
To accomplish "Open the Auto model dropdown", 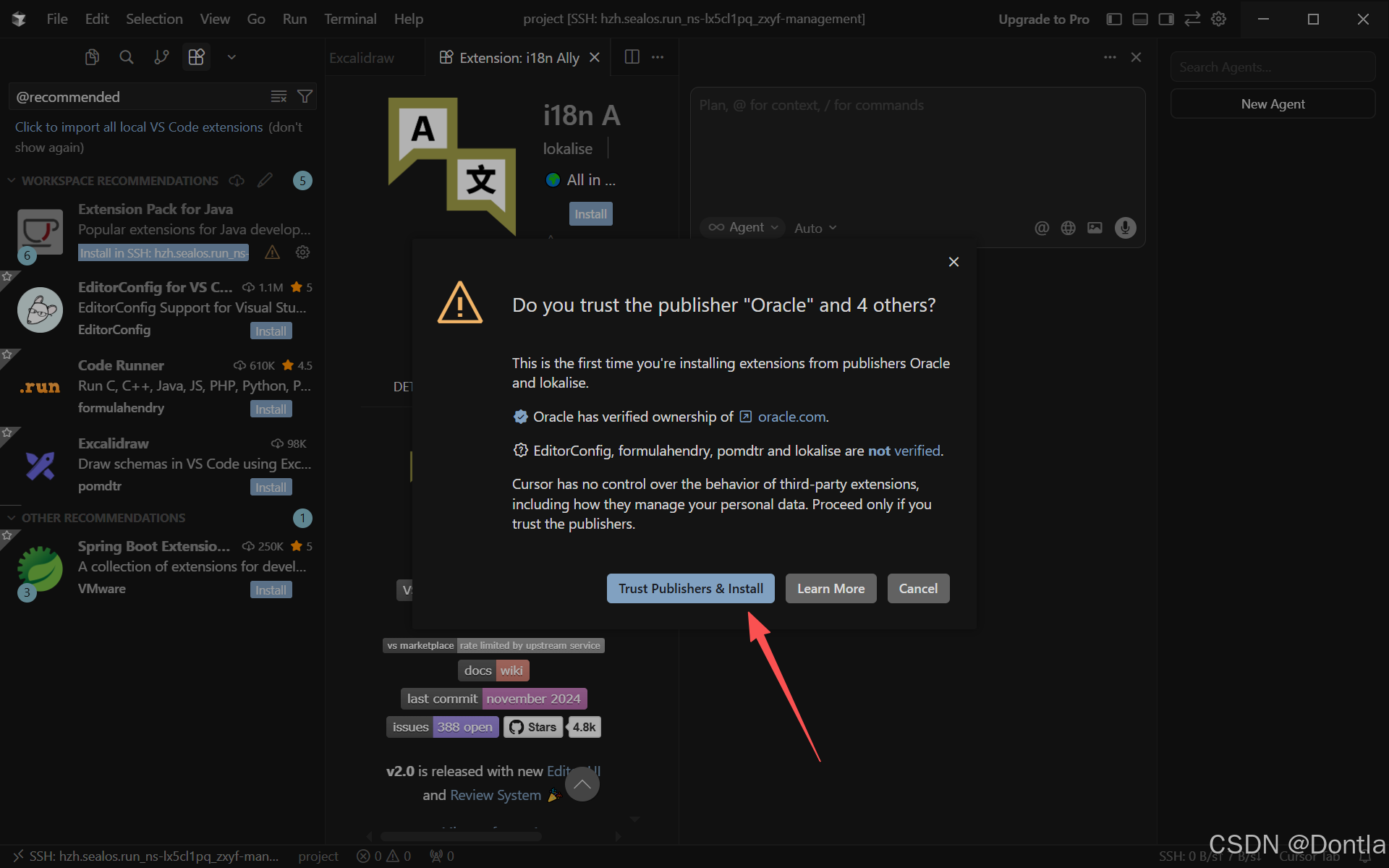I will point(815,228).
